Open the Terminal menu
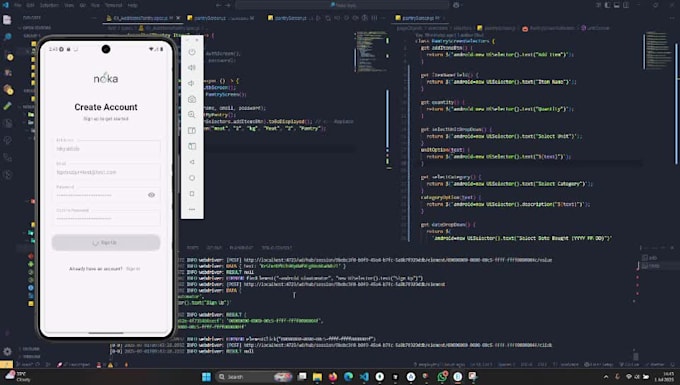This screenshot has width=680, height=385. [114, 5]
